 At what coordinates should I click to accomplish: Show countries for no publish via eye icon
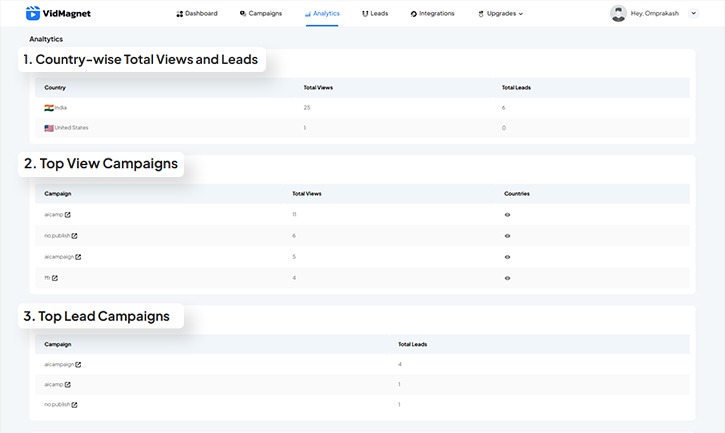click(508, 236)
